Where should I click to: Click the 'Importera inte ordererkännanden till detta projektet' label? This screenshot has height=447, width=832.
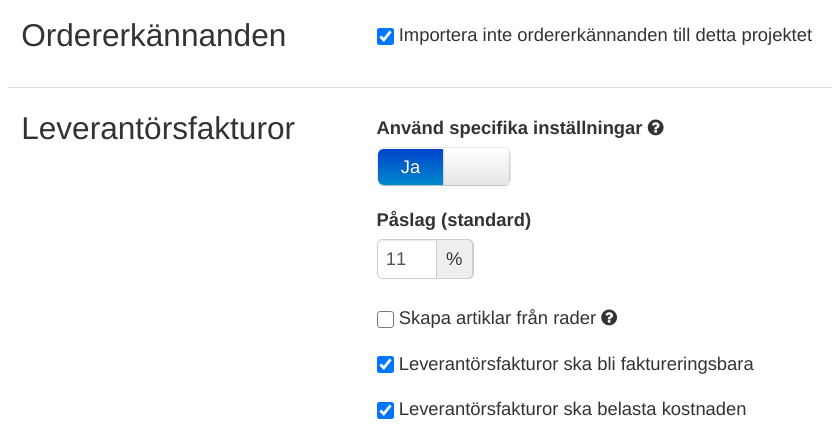pos(604,36)
